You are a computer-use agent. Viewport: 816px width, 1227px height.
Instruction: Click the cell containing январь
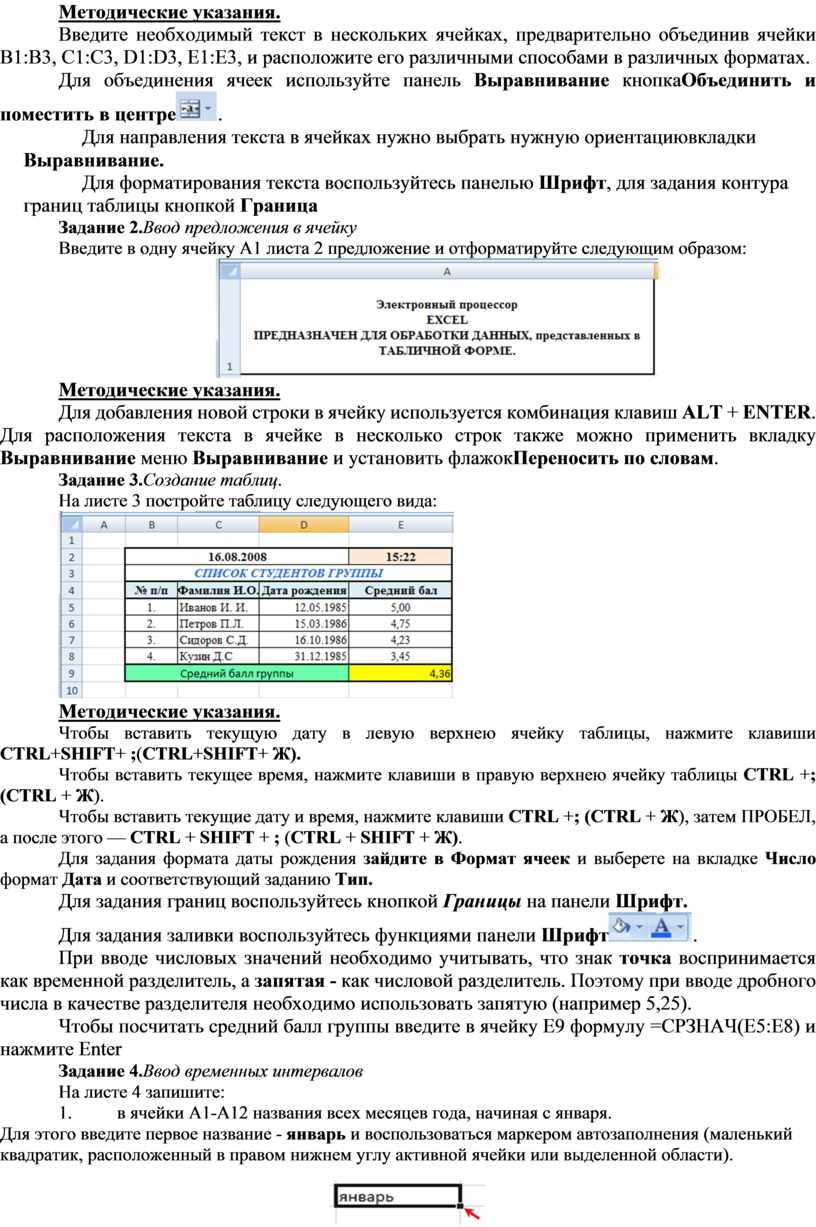click(x=394, y=1197)
